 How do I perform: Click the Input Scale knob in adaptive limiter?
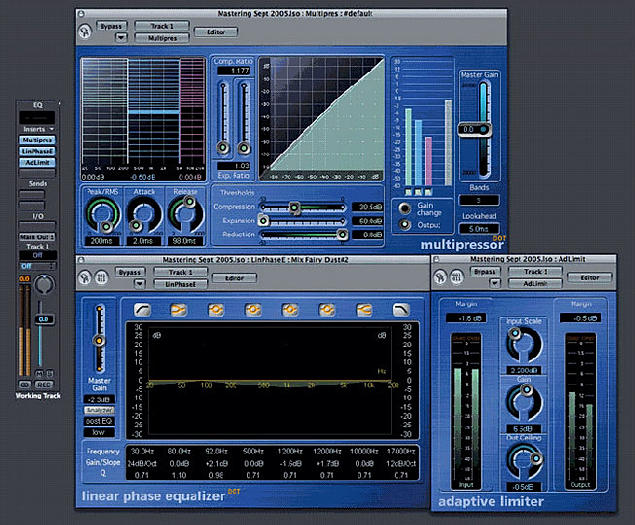(524, 344)
